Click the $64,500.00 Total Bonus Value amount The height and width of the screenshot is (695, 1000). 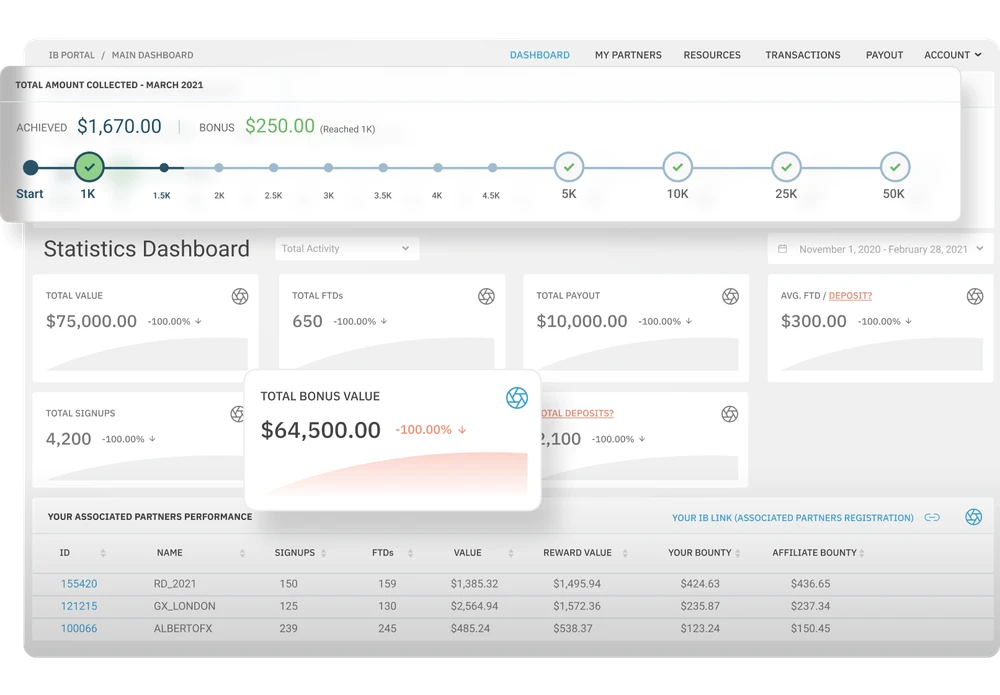[321, 430]
